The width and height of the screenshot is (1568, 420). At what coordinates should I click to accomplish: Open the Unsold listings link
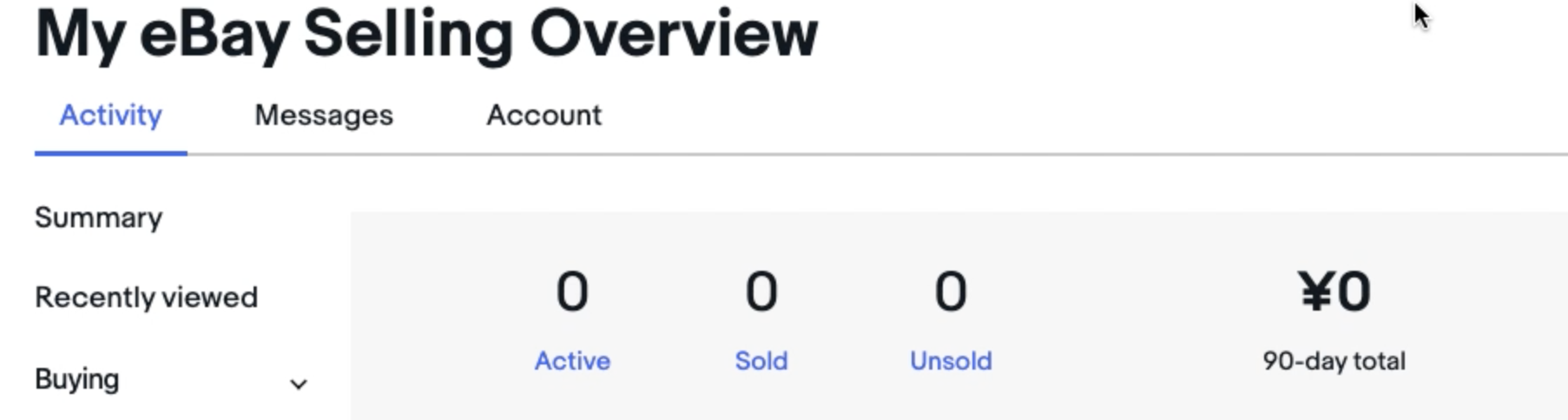(x=951, y=361)
